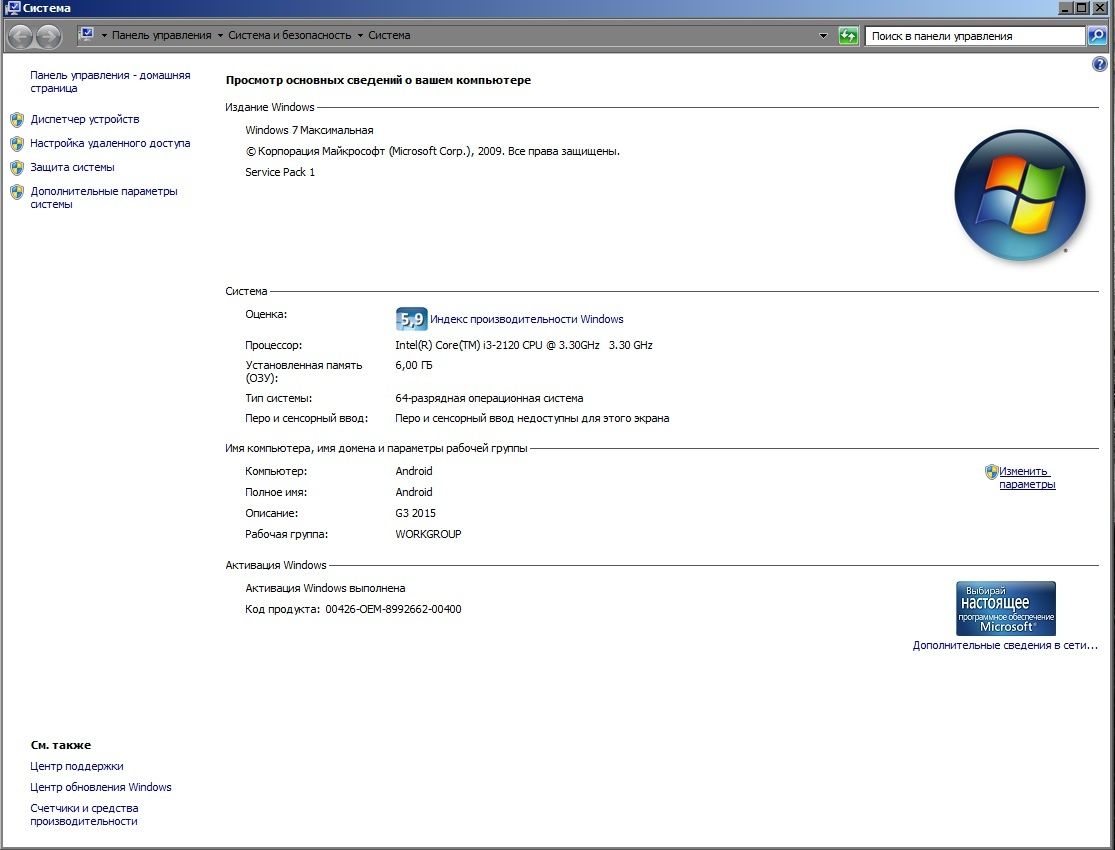Maximize the Система window

tap(1081, 8)
